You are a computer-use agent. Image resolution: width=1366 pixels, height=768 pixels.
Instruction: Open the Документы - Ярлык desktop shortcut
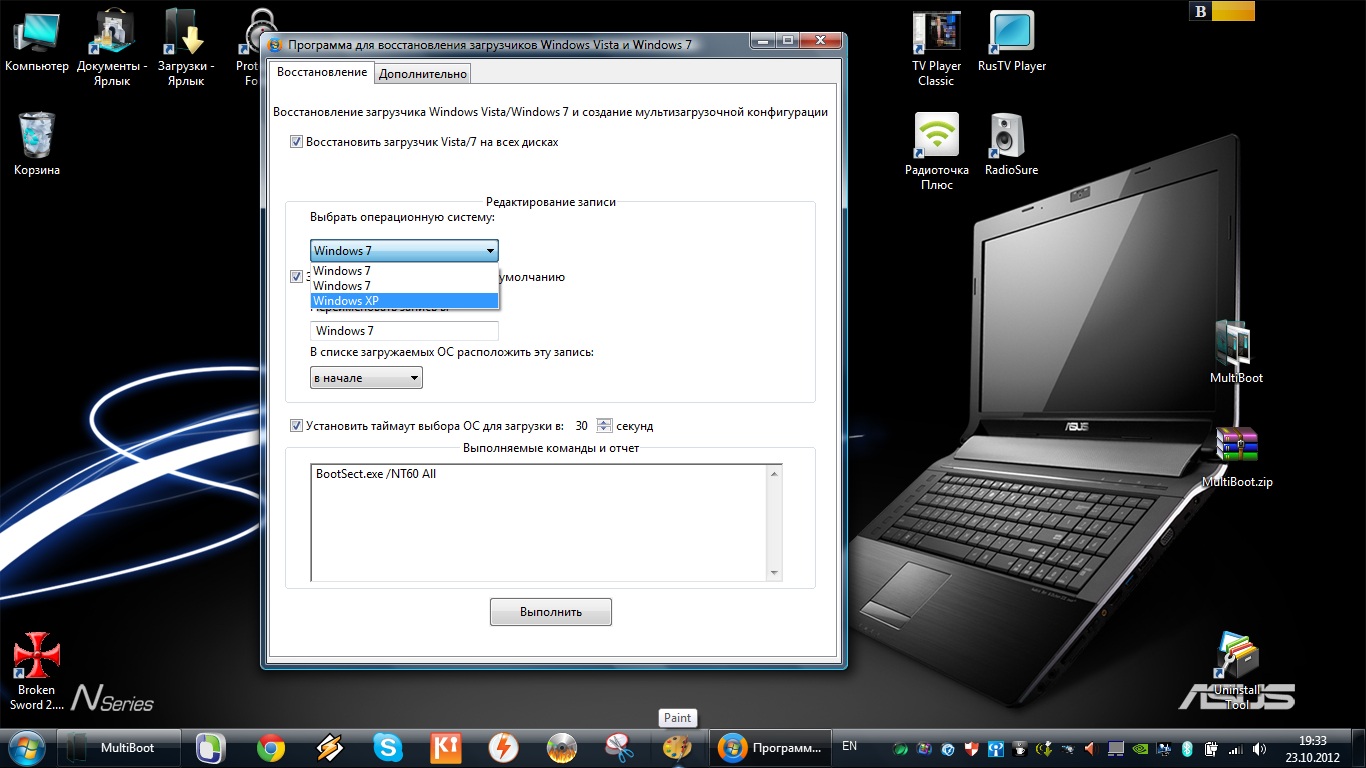coord(112,48)
